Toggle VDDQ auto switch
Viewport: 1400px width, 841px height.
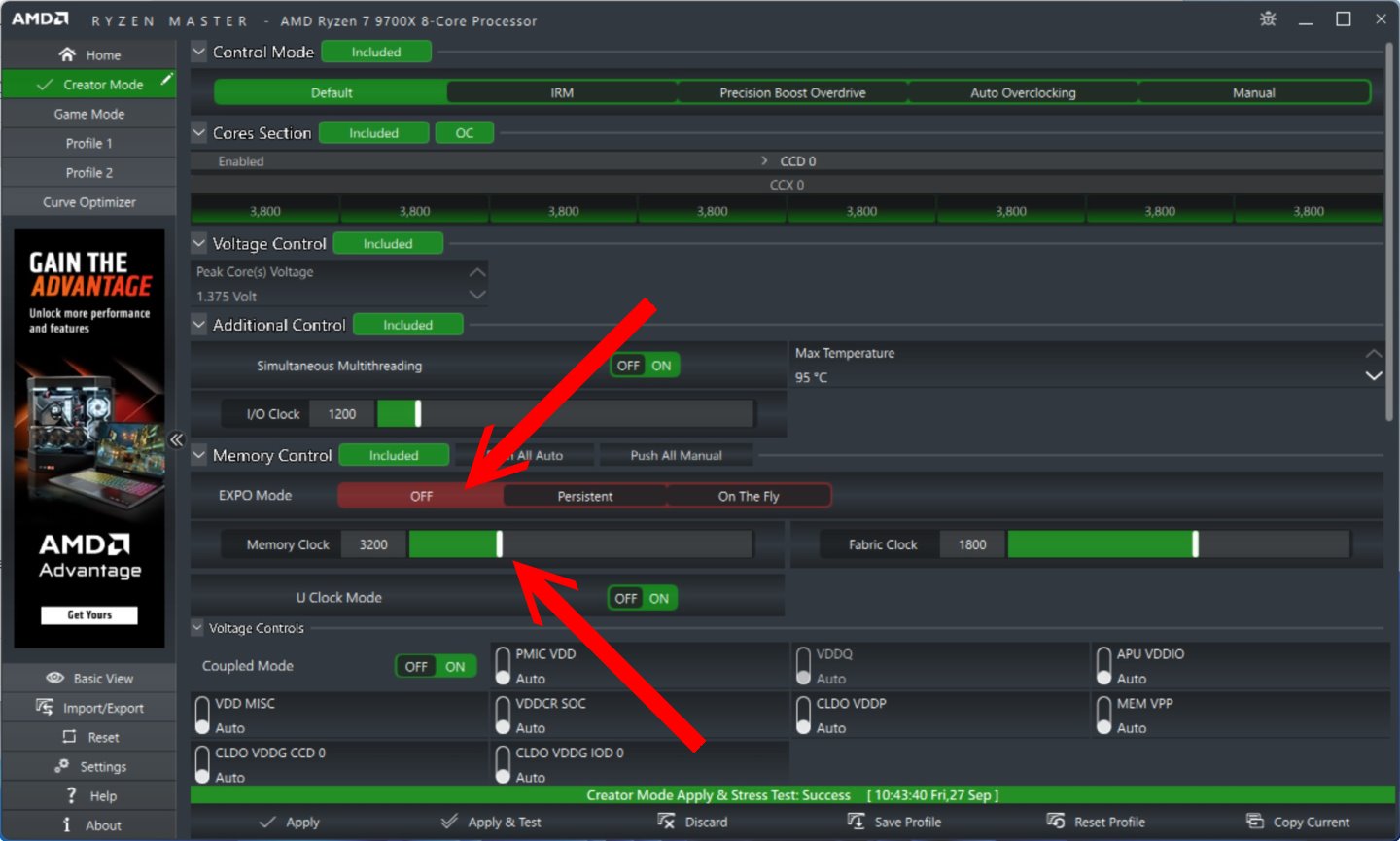(803, 666)
